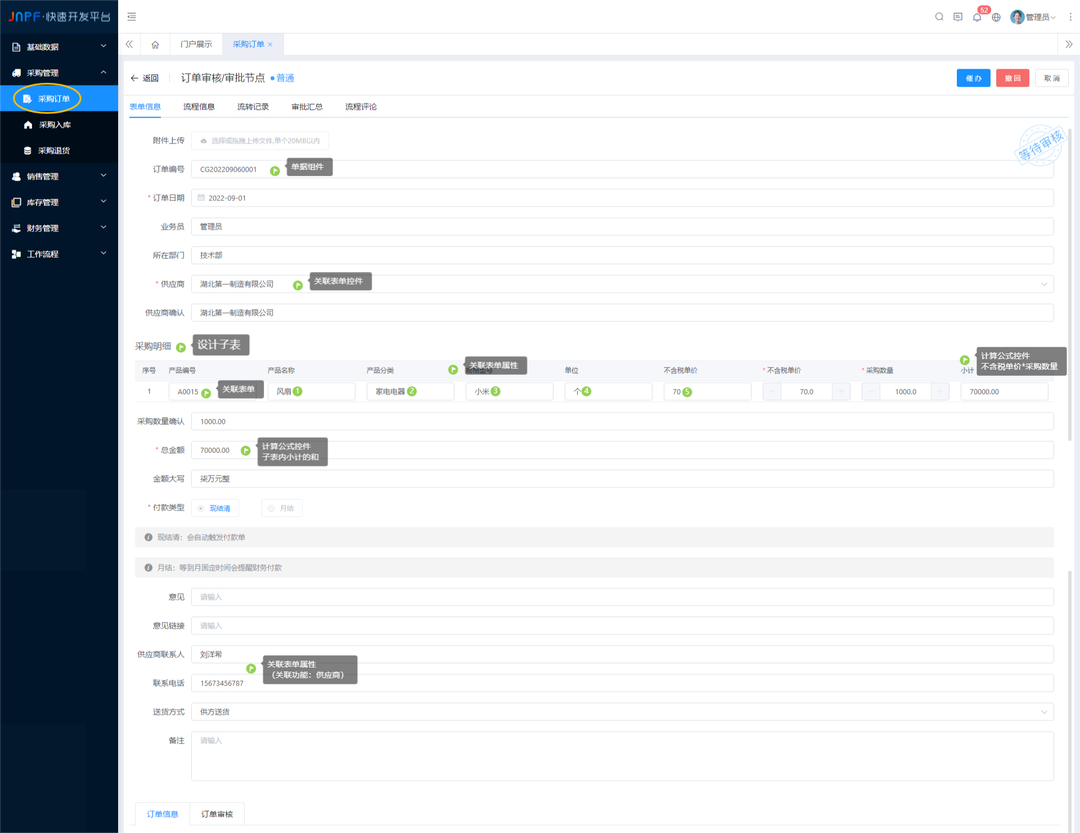The width and height of the screenshot is (1080, 833).
Task: Expand the 财务管理 sidebar menu
Action: pyautogui.click(x=59, y=228)
